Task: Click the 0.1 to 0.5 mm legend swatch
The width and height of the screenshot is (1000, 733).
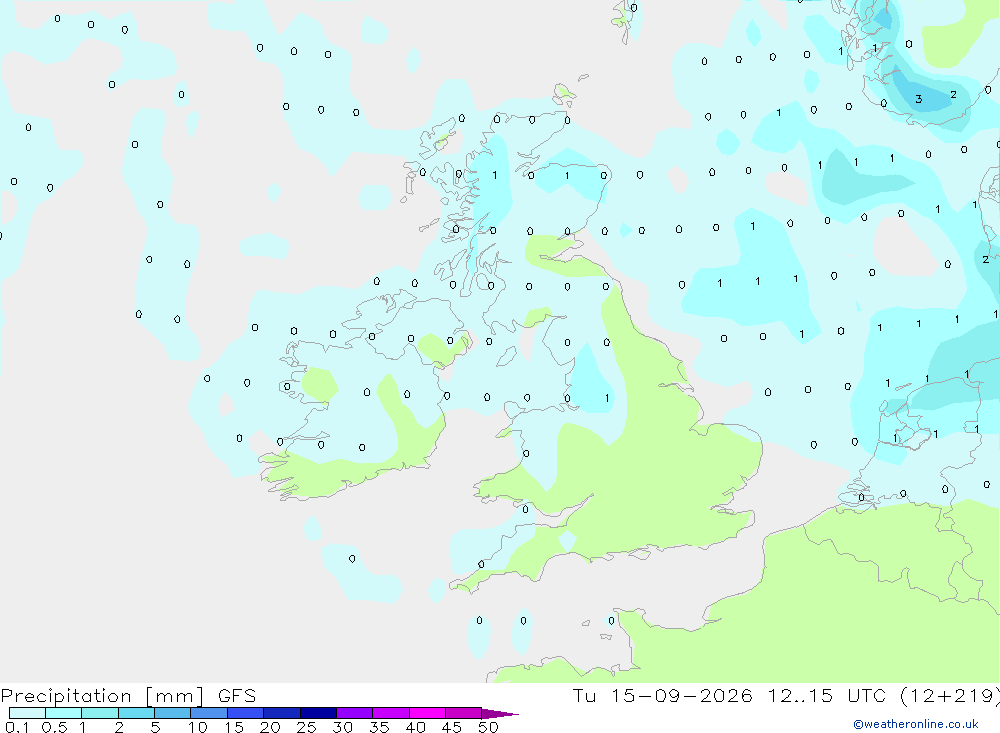Action: tap(27, 713)
